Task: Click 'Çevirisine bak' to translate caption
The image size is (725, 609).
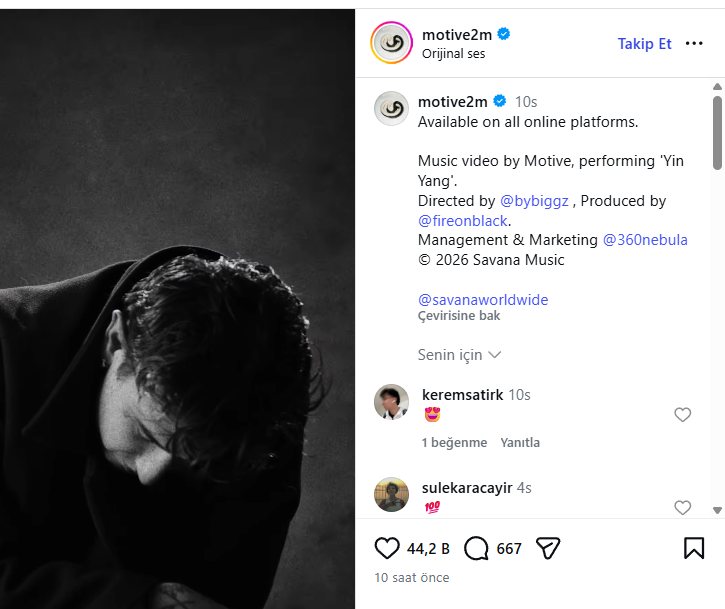Action: [459, 316]
